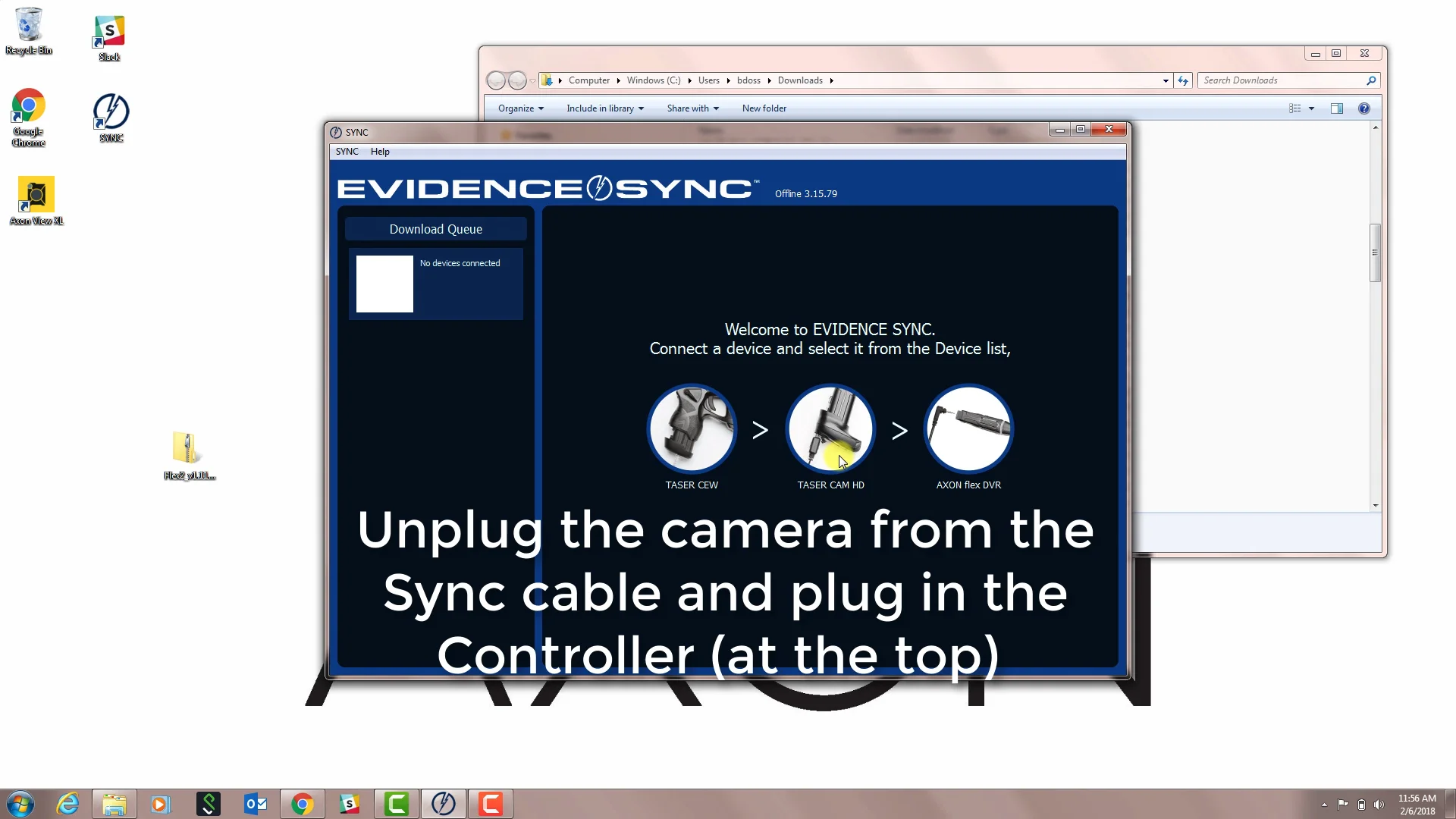1456x819 pixels.
Task: Click the Explorer vertical scrollbar thumb
Action: point(1375,253)
